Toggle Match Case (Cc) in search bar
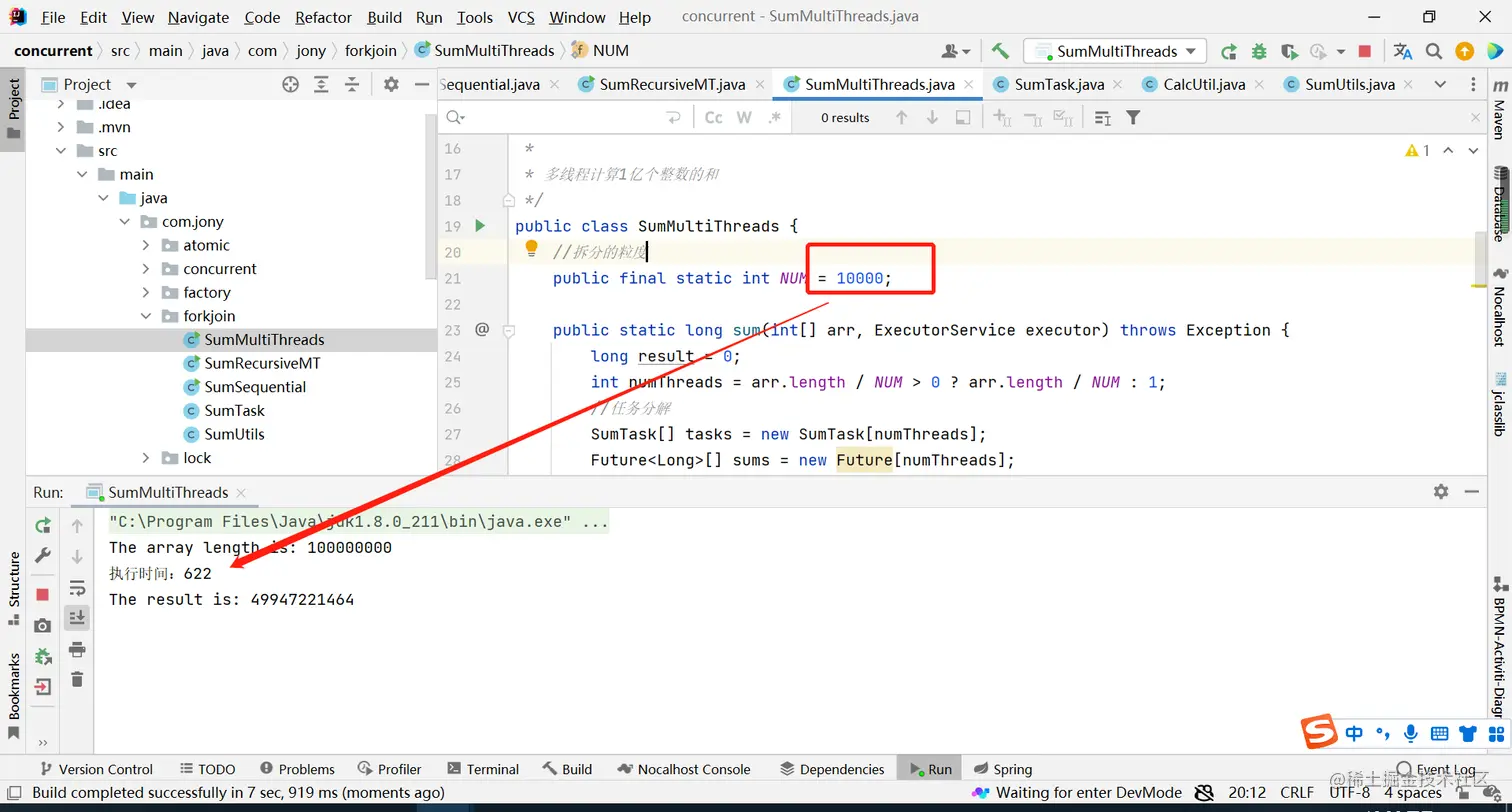 [713, 118]
